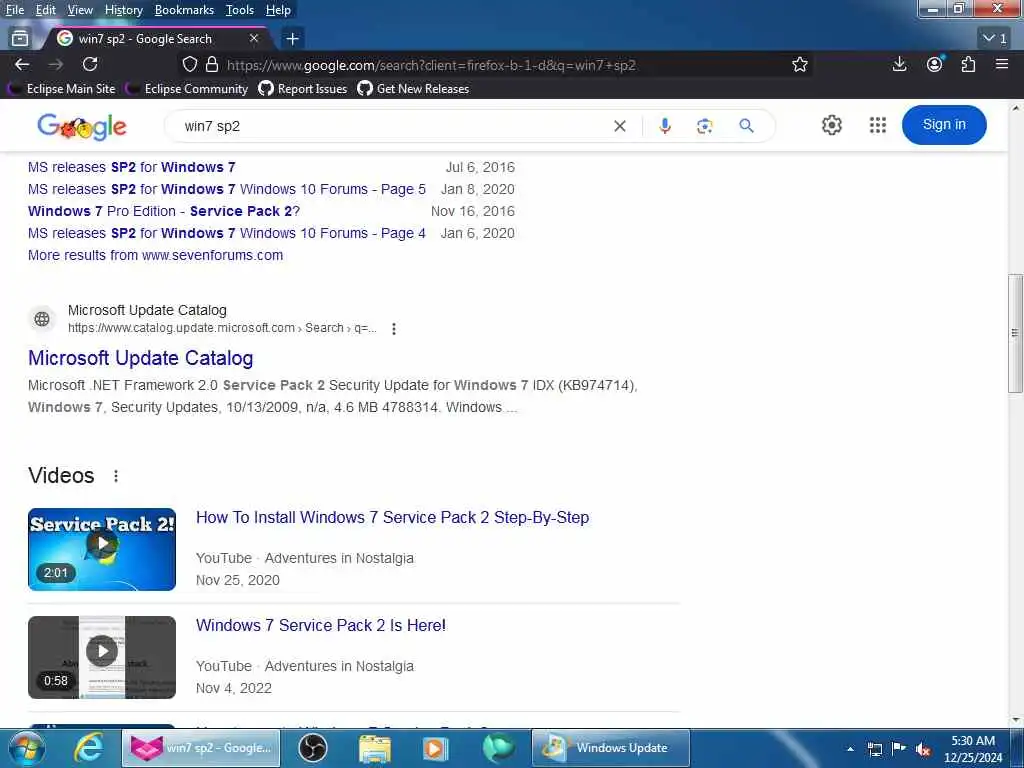Screen dimensions: 1024x768
Task: Open the Firefox account icon
Action: coord(935,65)
